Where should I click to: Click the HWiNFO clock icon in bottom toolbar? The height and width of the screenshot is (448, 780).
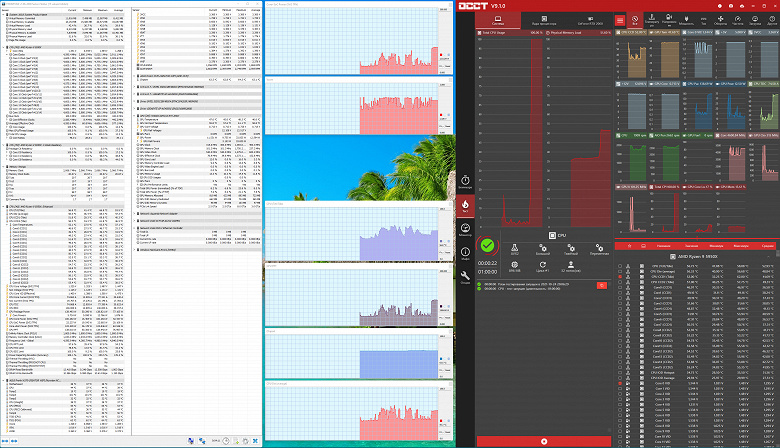tap(226, 441)
